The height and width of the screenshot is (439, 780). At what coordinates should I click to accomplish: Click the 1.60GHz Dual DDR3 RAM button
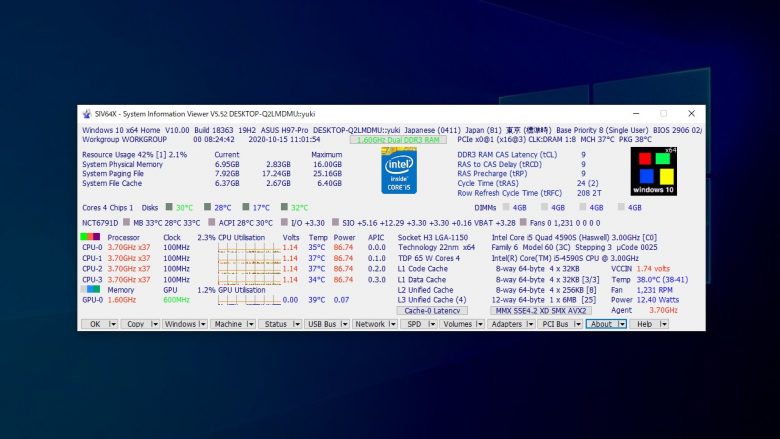click(x=398, y=140)
